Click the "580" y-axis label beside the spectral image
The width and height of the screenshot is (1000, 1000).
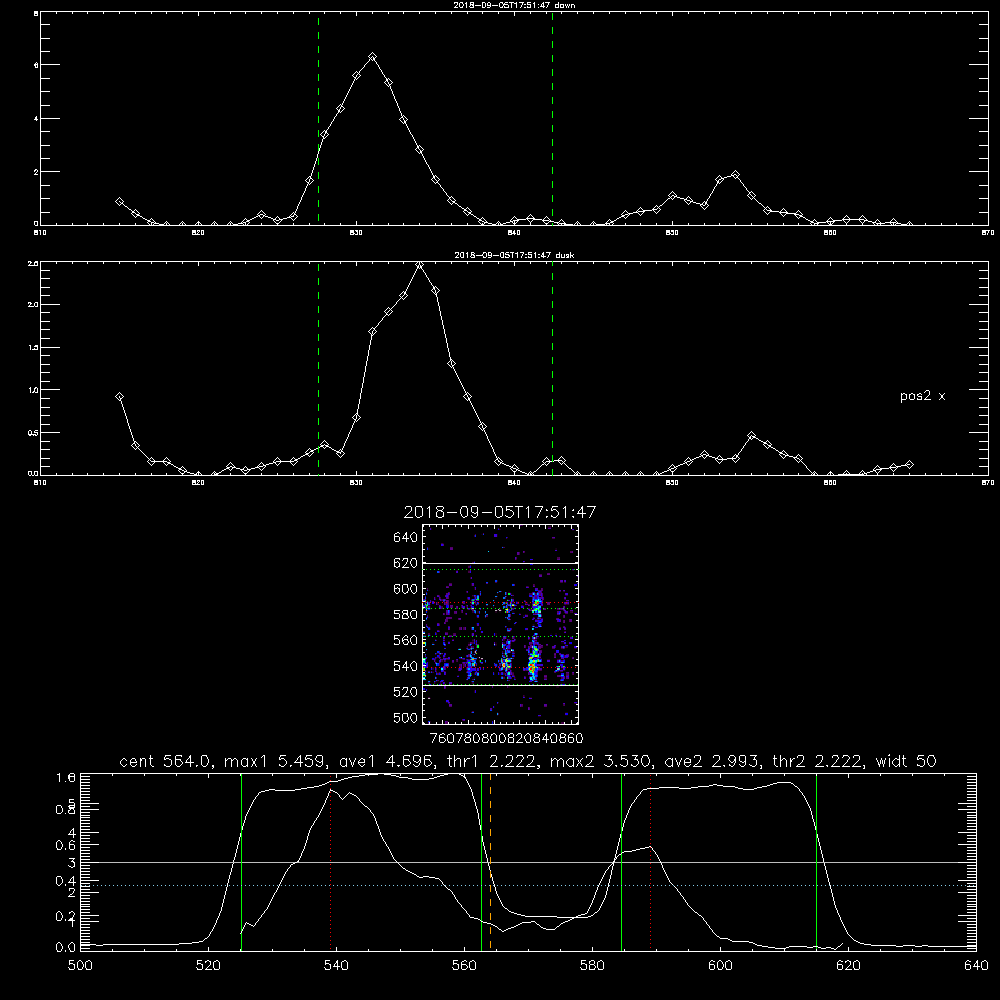click(x=405, y=615)
